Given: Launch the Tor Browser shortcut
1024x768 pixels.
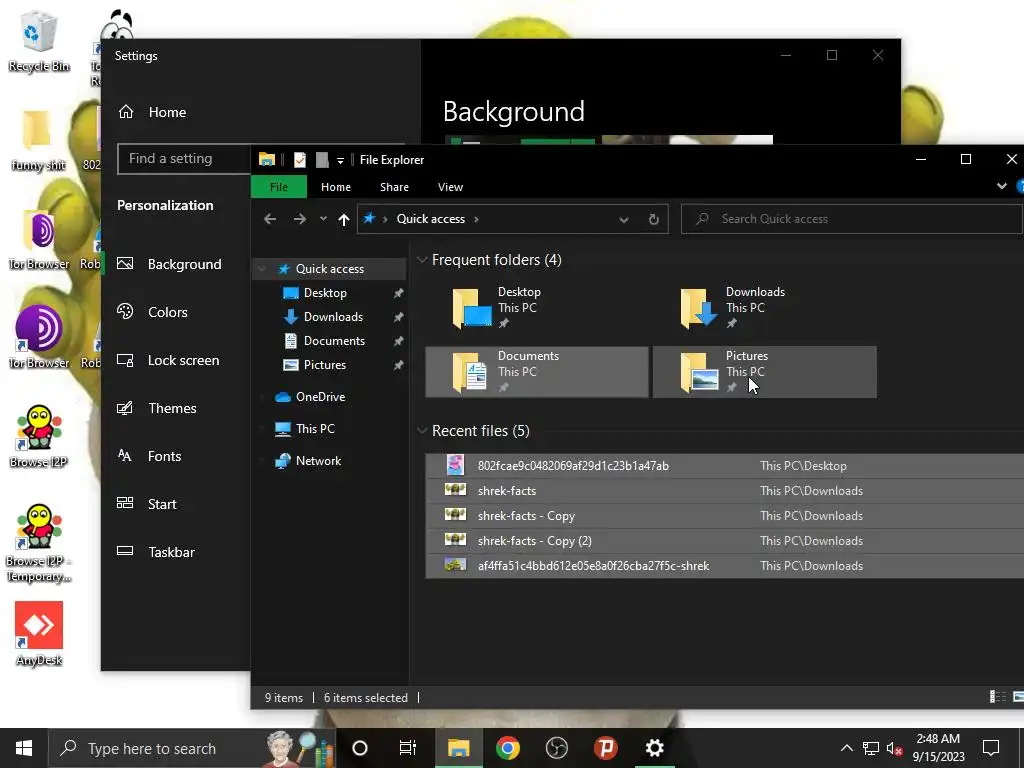Looking at the screenshot, I should point(39,337).
